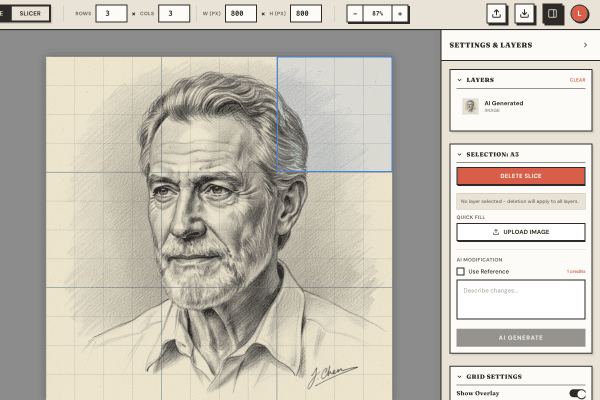Toggle the side panel layout icon

552,14
